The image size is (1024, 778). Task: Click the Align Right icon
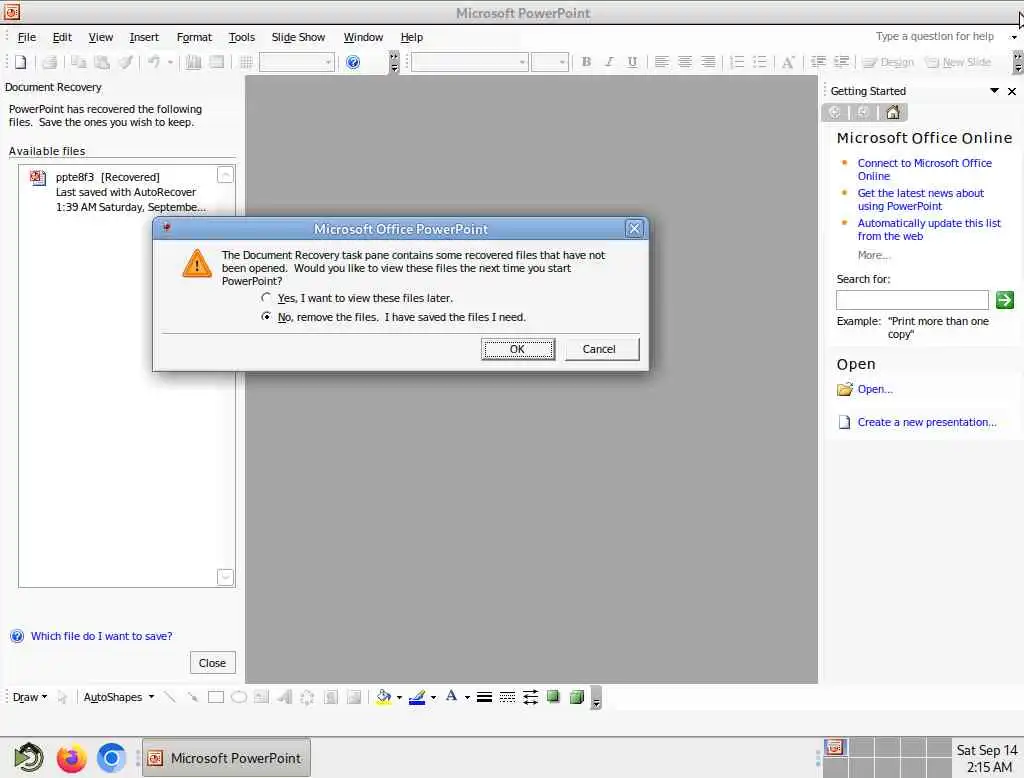point(708,62)
